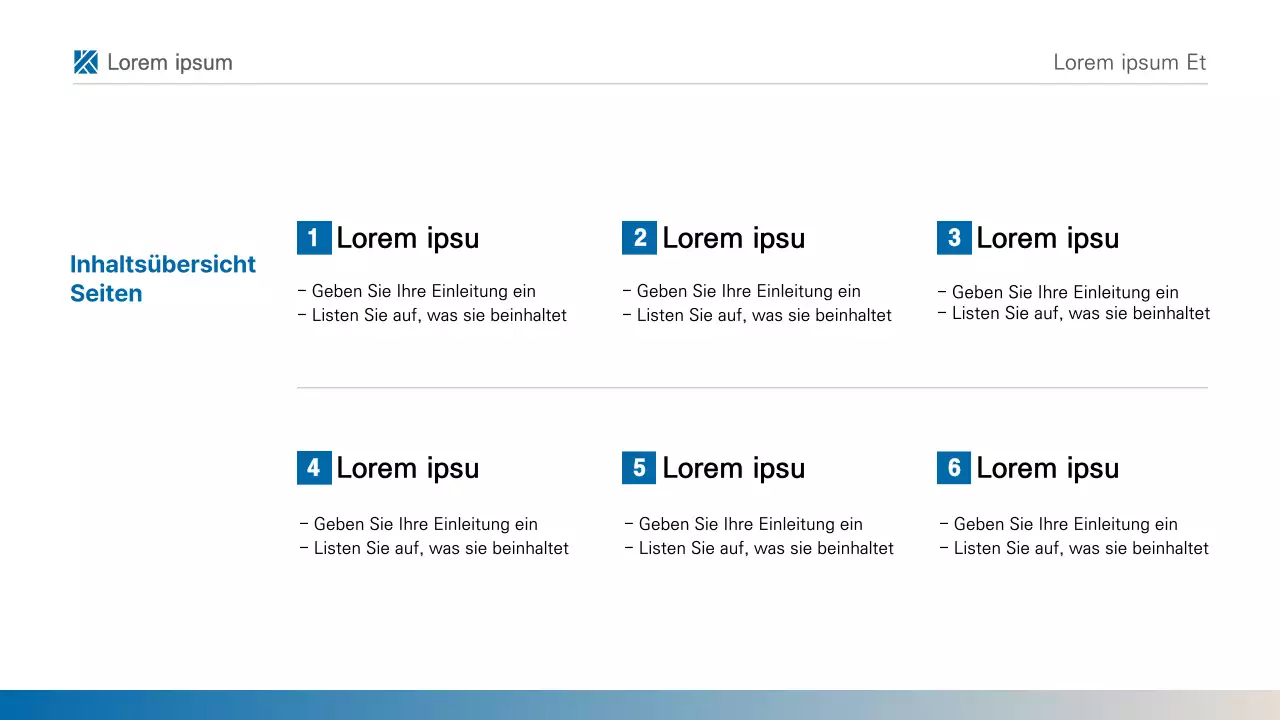1280x720 pixels.
Task: Click the 'Lorem ipsu' heading beside badge 5
Action: tap(733, 468)
